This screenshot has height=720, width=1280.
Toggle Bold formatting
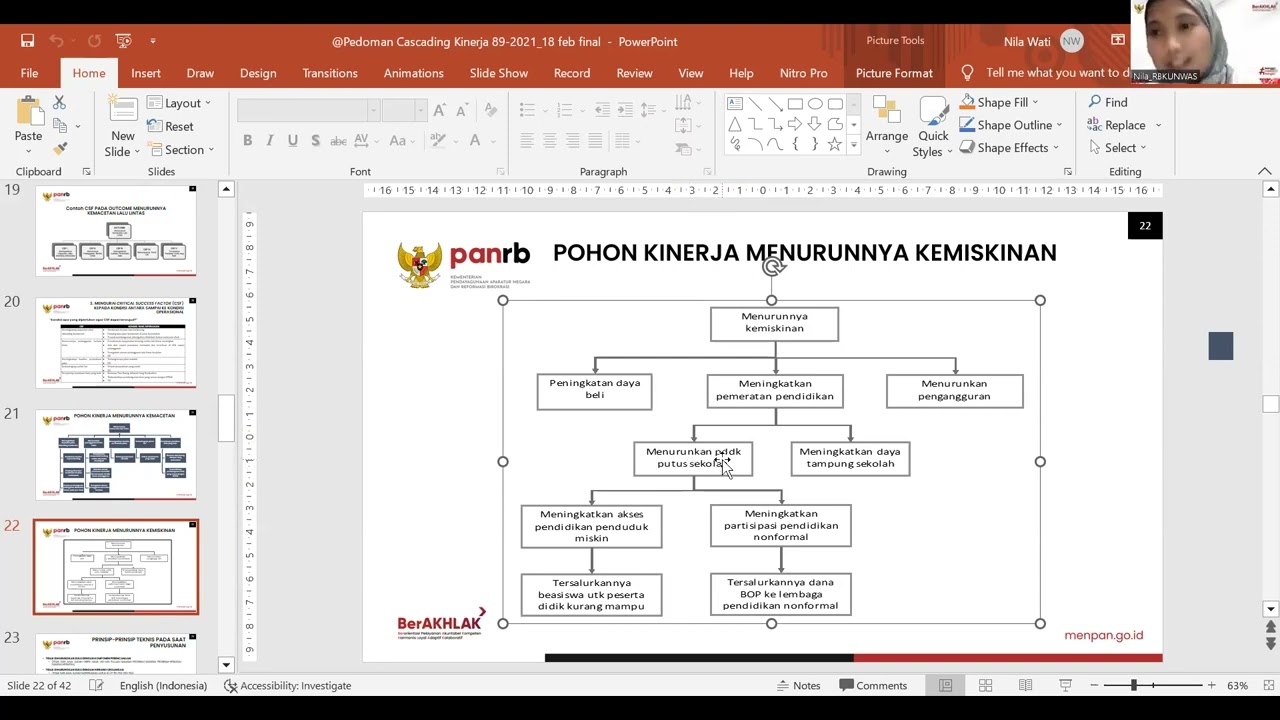tap(247, 141)
